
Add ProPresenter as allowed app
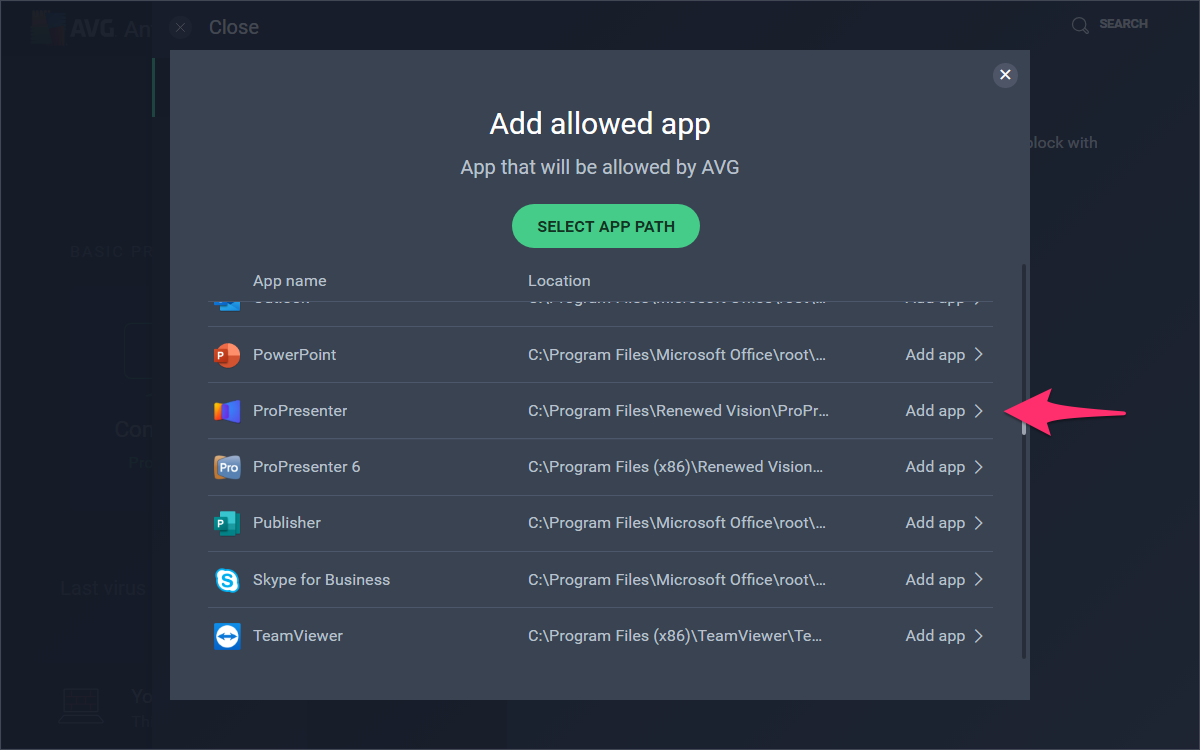(945, 411)
